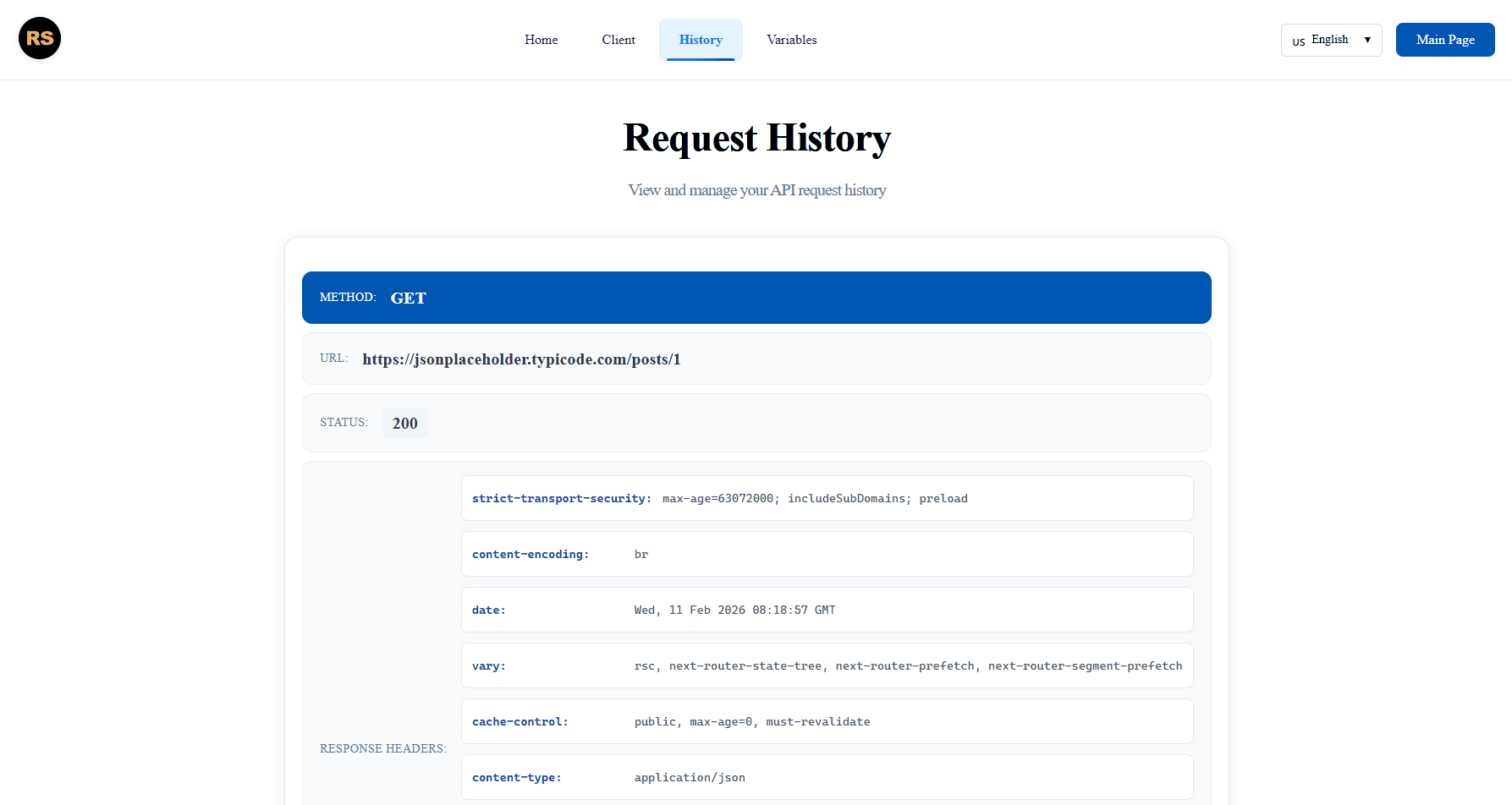Click the Main Page button

pyautogui.click(x=1444, y=40)
